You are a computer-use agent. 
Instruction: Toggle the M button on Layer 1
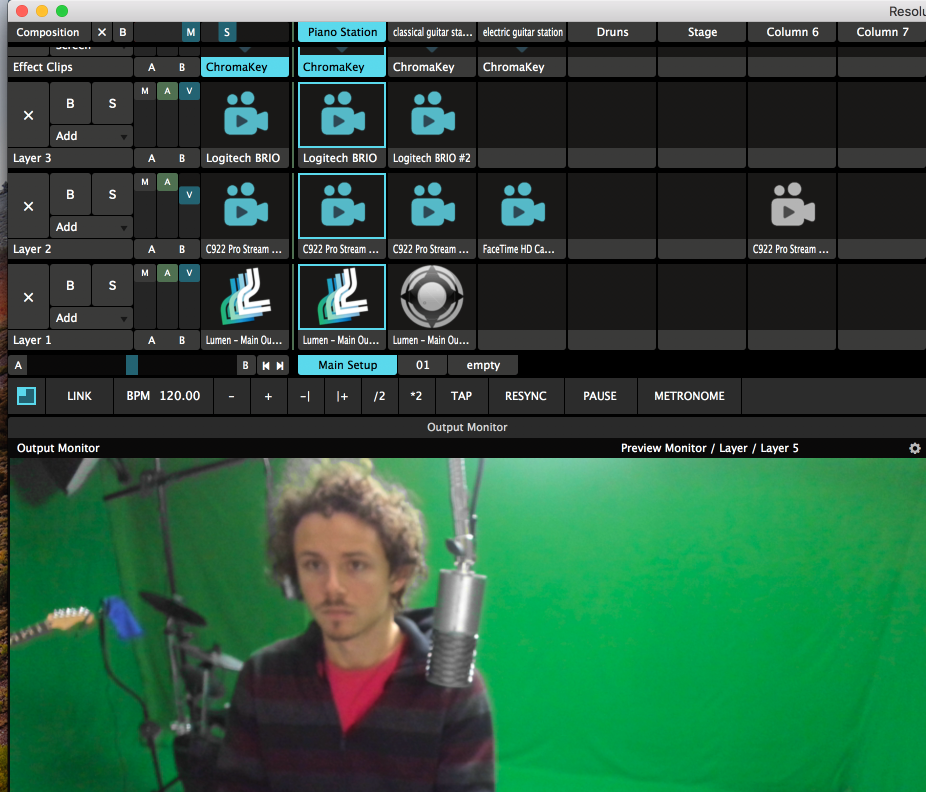click(x=145, y=273)
